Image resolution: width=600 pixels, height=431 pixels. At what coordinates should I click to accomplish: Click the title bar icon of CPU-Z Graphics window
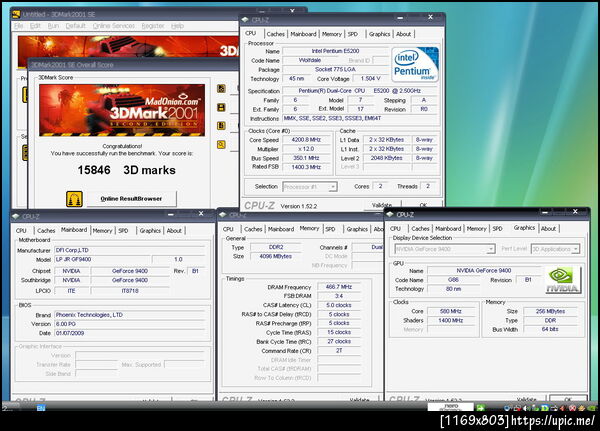[390, 214]
